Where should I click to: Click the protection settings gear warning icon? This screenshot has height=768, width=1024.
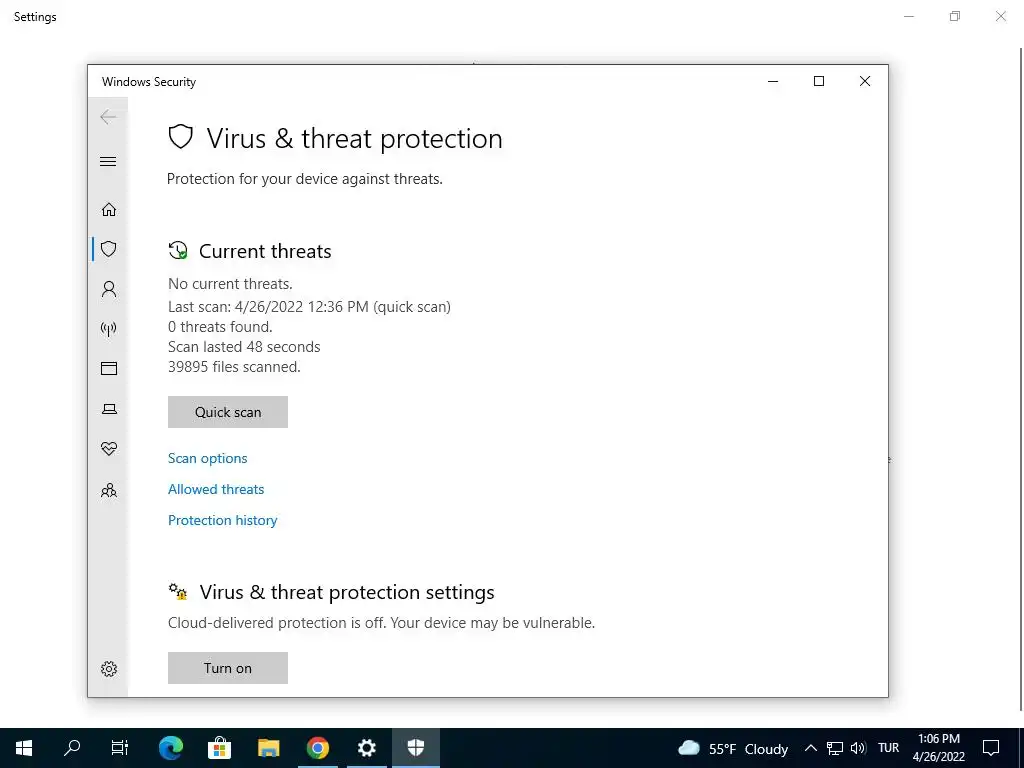pos(178,592)
